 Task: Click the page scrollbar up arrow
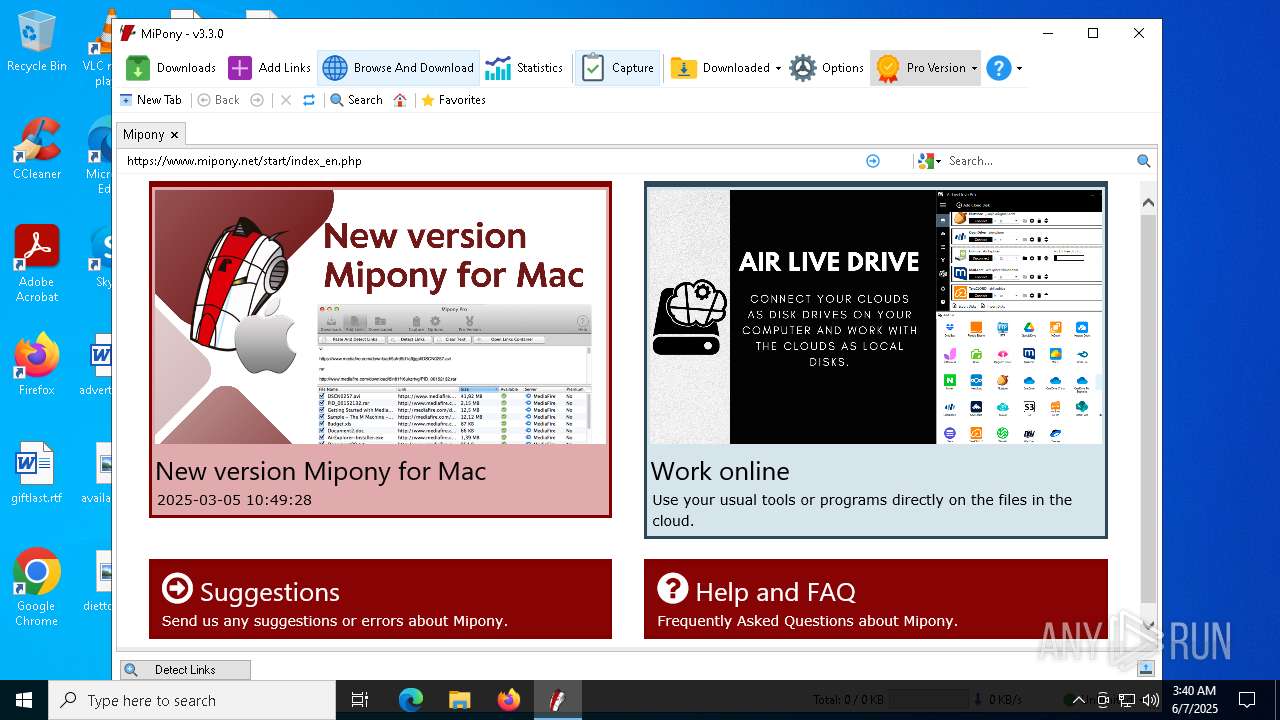click(x=1148, y=202)
